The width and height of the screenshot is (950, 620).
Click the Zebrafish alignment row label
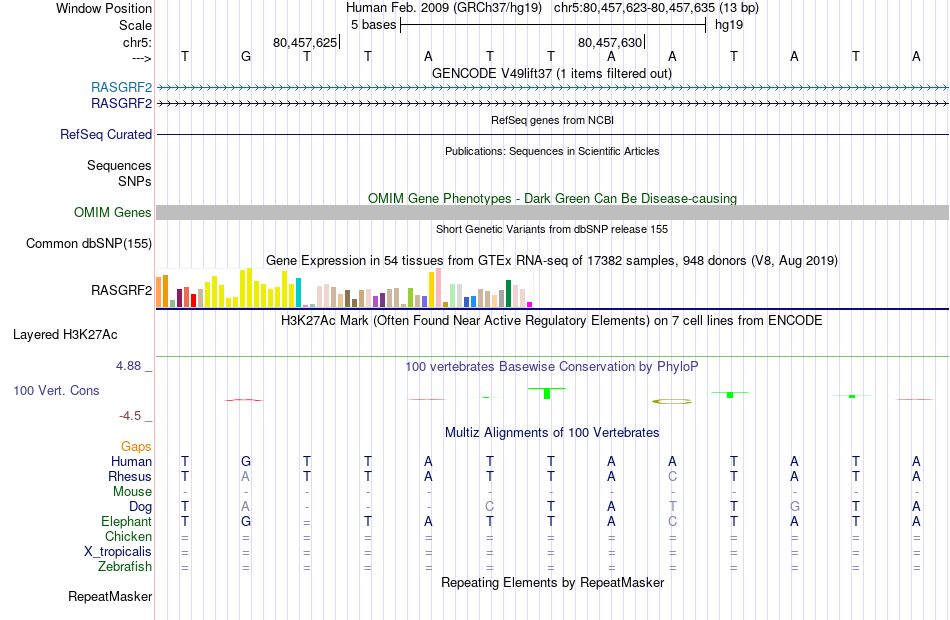[125, 566]
